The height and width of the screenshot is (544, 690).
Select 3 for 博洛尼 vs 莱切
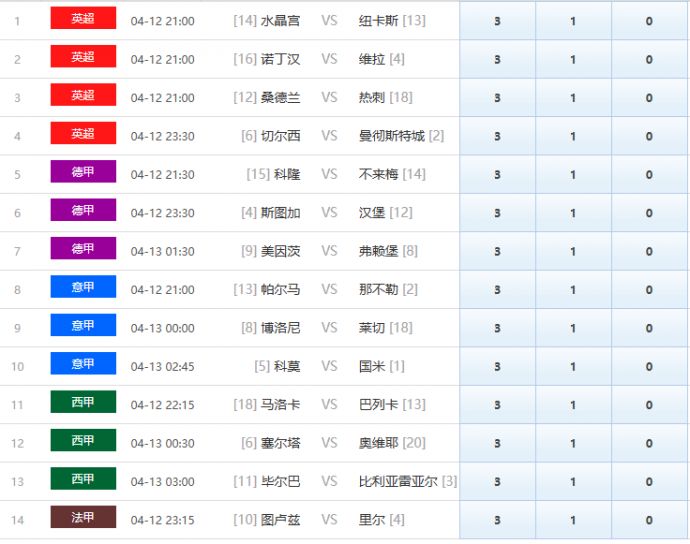click(x=497, y=328)
